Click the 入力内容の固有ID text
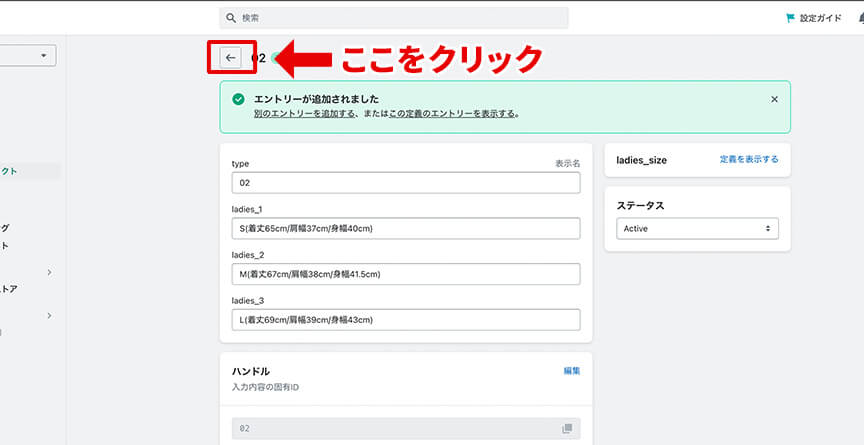This screenshot has width=864, height=445. 266,388
